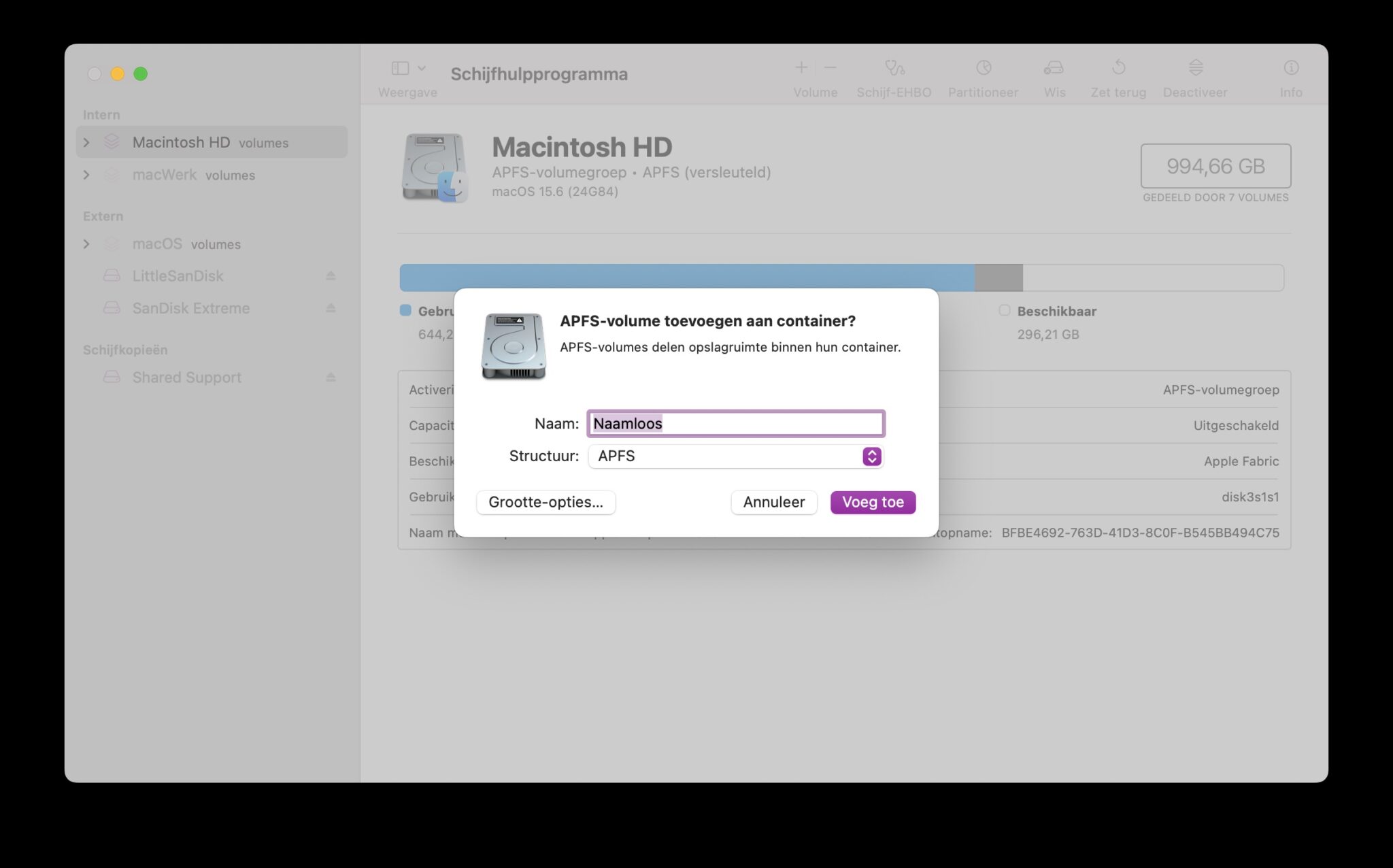
Task: Eject the LittleSanDisk drive
Action: (x=331, y=276)
